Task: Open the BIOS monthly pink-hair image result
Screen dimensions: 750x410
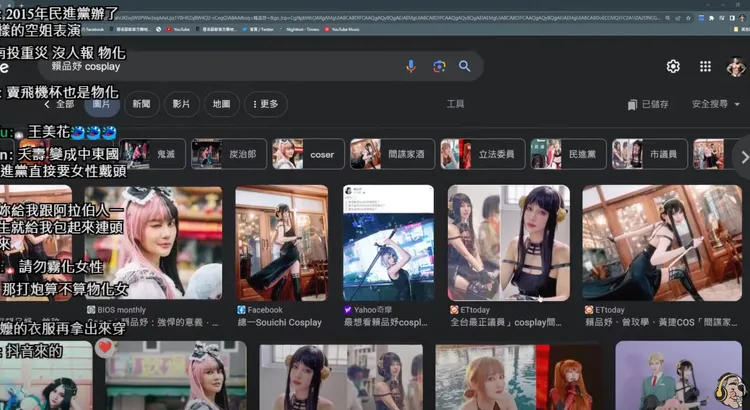Action: click(x=154, y=243)
